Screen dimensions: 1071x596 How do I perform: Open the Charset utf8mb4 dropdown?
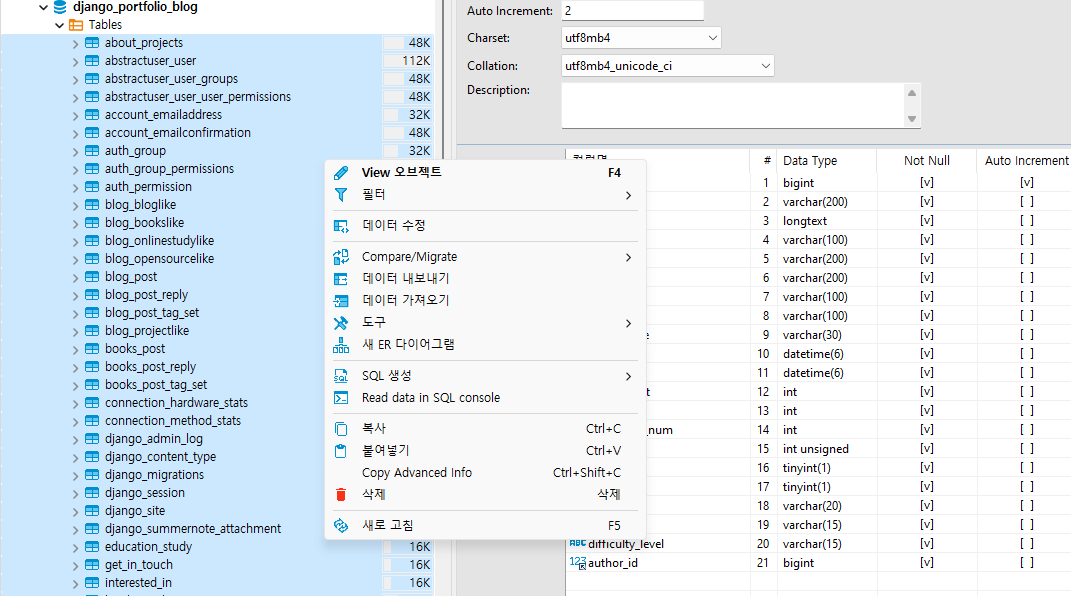pos(712,38)
